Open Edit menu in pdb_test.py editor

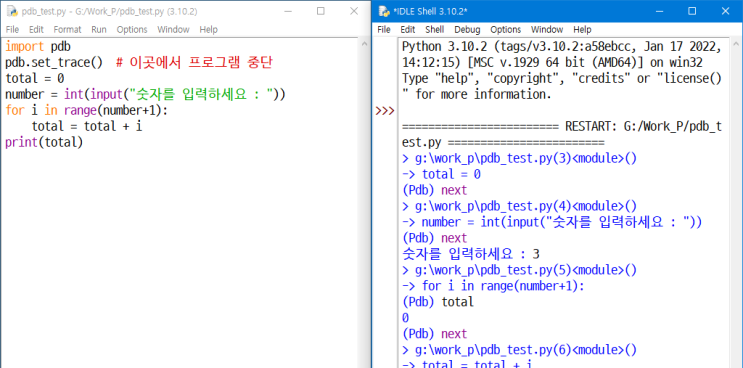pos(36,29)
